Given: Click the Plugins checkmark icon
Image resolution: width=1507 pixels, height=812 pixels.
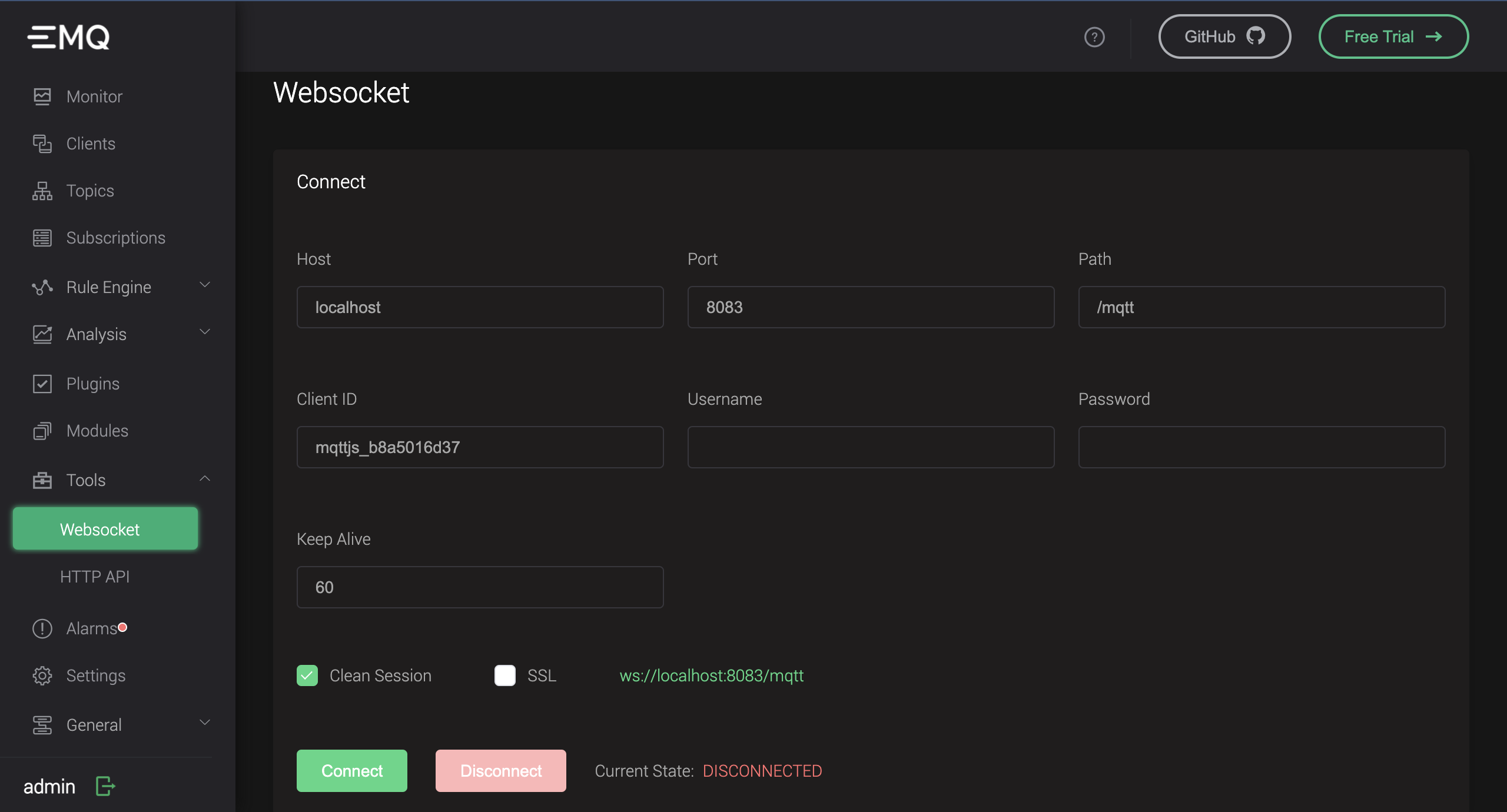Looking at the screenshot, I should pyautogui.click(x=42, y=384).
